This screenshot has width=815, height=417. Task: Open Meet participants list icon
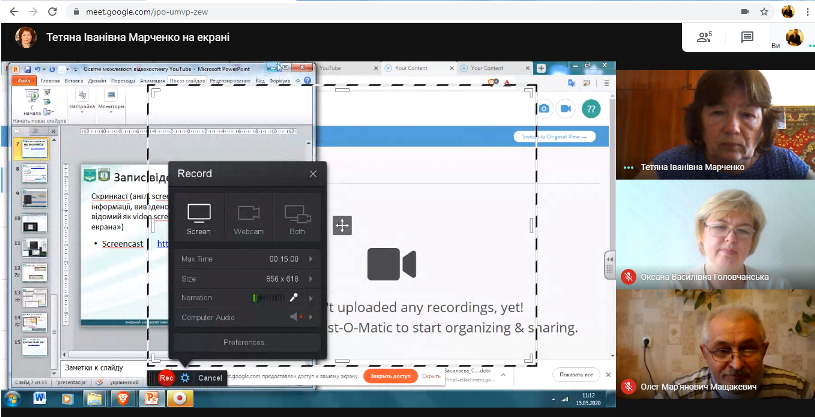(x=704, y=37)
